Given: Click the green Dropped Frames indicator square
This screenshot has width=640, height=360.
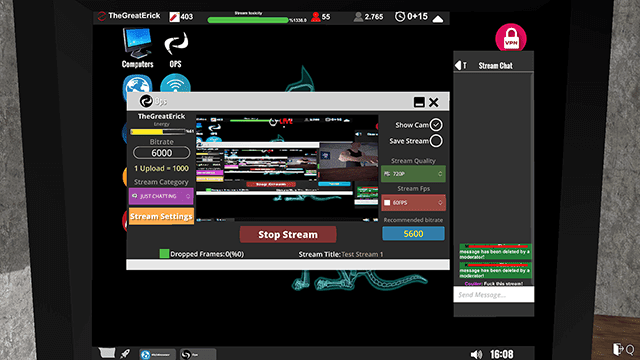Looking at the screenshot, I should click(164, 253).
